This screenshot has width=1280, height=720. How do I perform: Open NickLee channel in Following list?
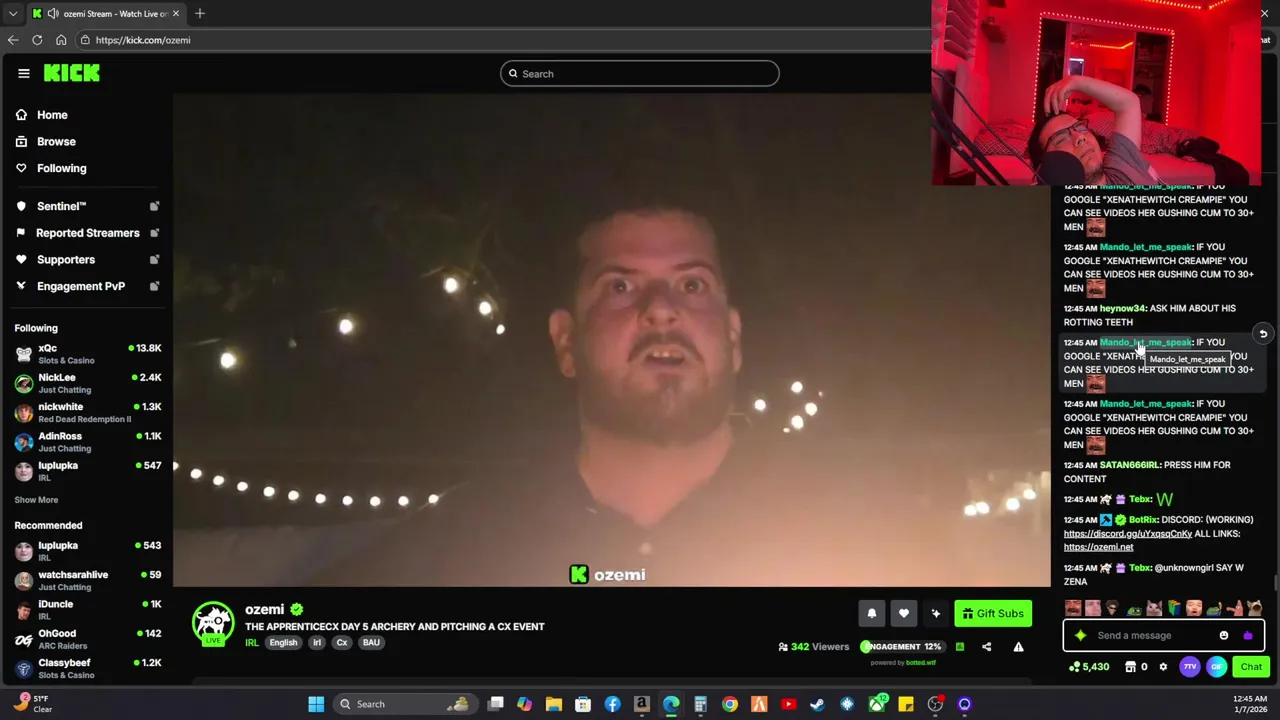[x=88, y=383]
